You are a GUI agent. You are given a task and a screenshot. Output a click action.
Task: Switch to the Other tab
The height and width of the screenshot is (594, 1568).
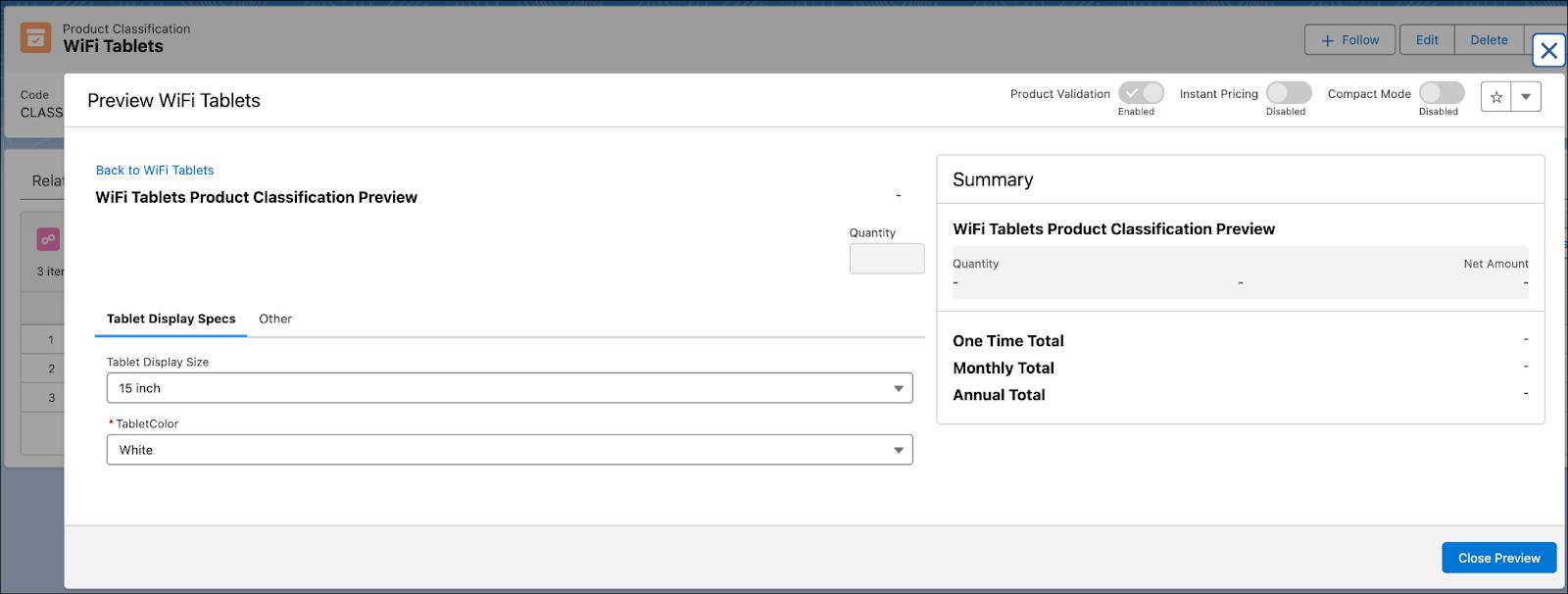point(275,319)
